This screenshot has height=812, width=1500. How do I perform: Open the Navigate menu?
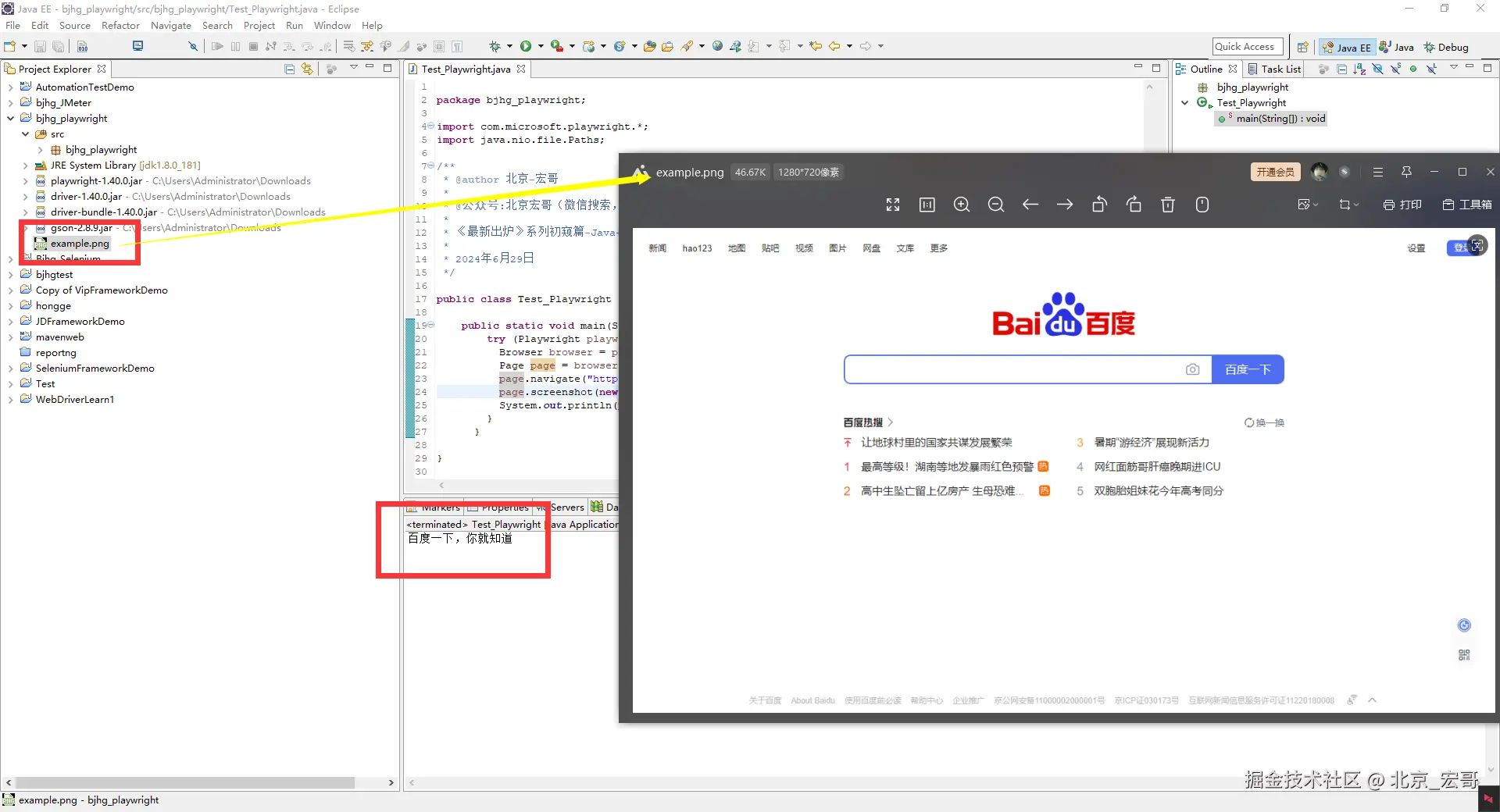[171, 25]
